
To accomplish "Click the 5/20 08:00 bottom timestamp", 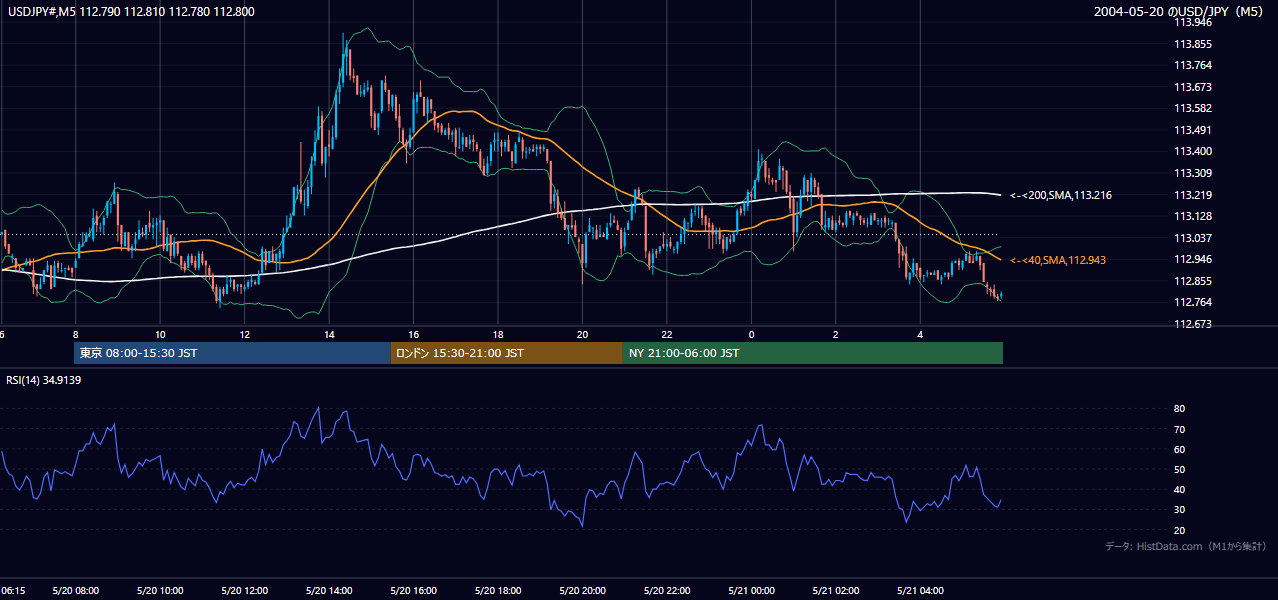I will (76, 591).
